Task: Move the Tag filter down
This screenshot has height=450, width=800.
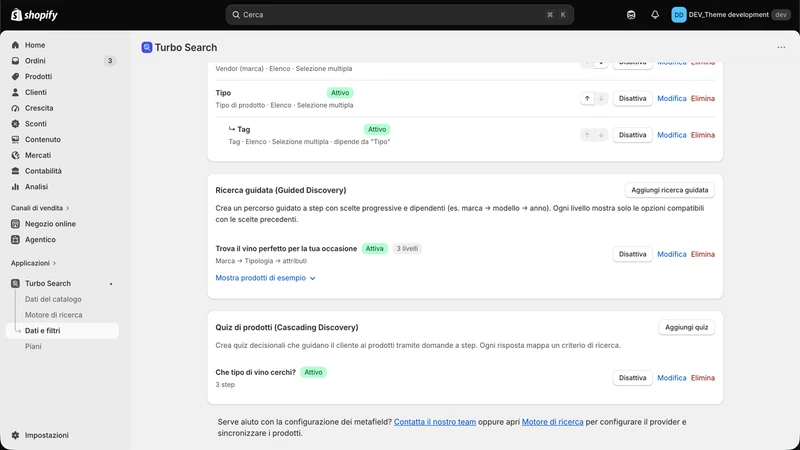Action: (x=601, y=135)
